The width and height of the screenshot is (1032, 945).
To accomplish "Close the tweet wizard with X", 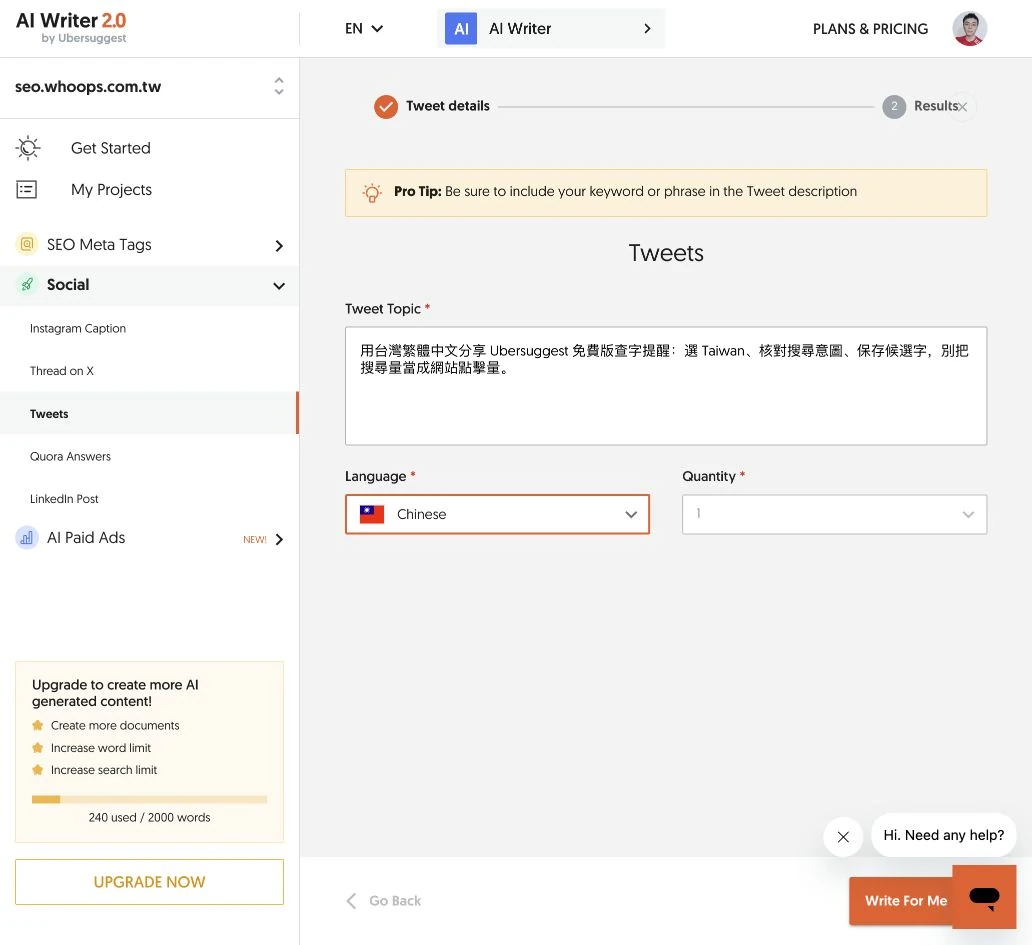I will coord(962,107).
